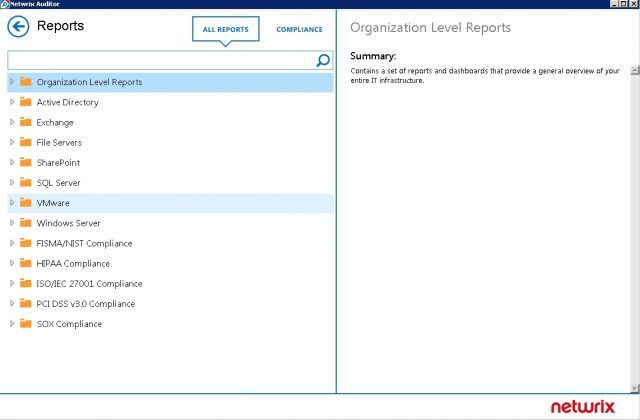Expand the SharePoint tree node

pyautogui.click(x=12, y=162)
